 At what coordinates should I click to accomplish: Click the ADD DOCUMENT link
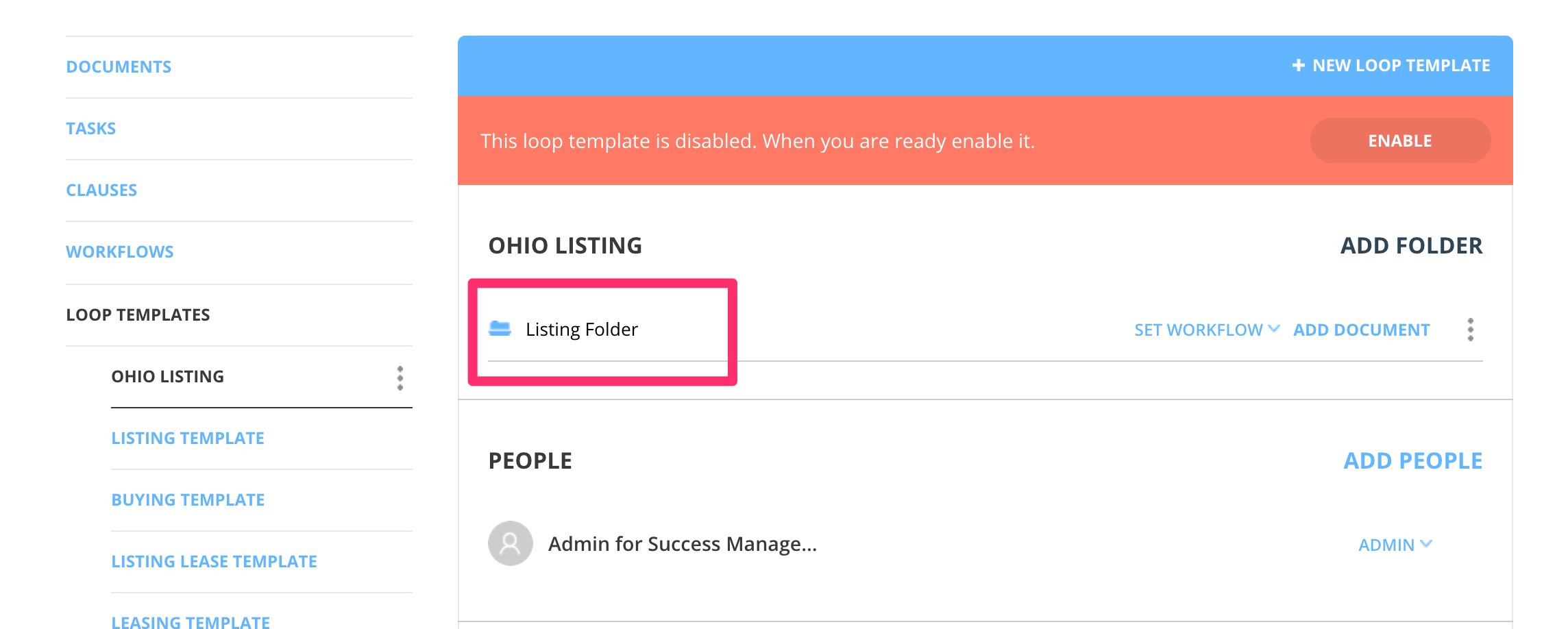[x=1361, y=330]
